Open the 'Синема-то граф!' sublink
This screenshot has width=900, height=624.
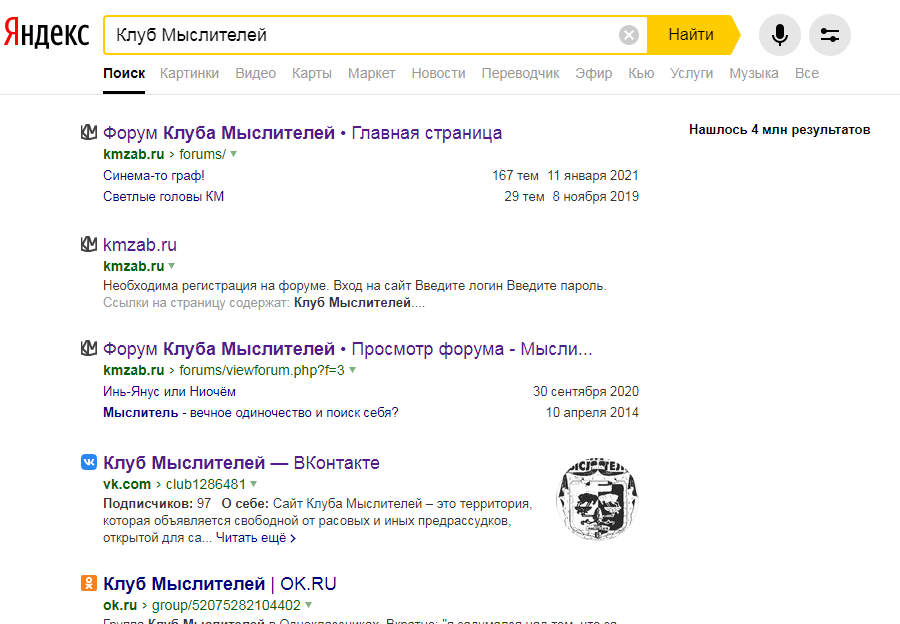pos(154,176)
